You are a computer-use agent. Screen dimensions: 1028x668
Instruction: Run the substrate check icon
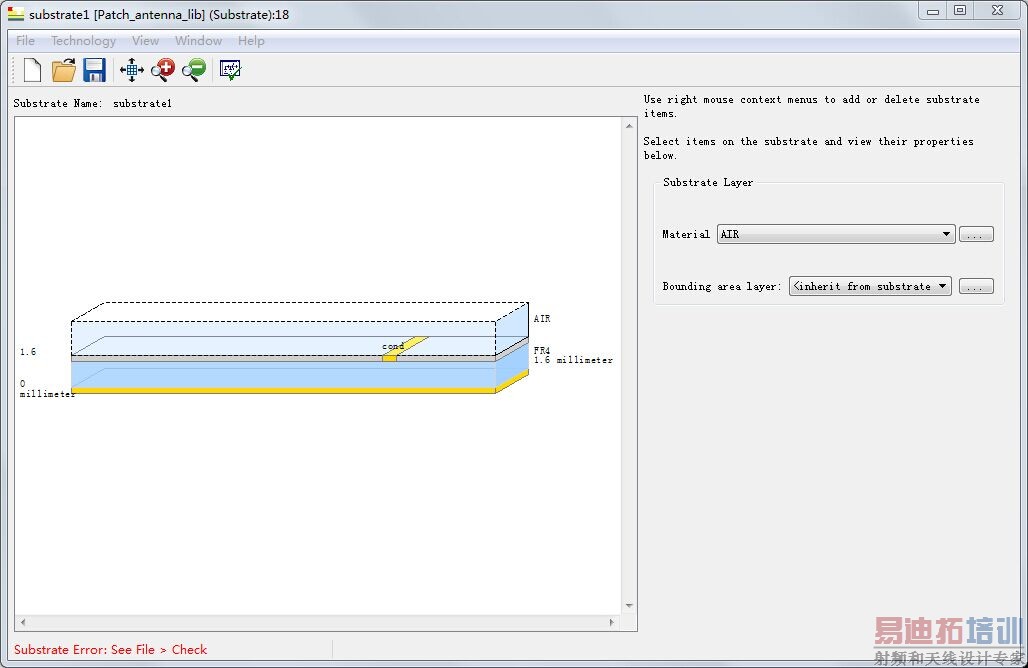pyautogui.click(x=230, y=70)
